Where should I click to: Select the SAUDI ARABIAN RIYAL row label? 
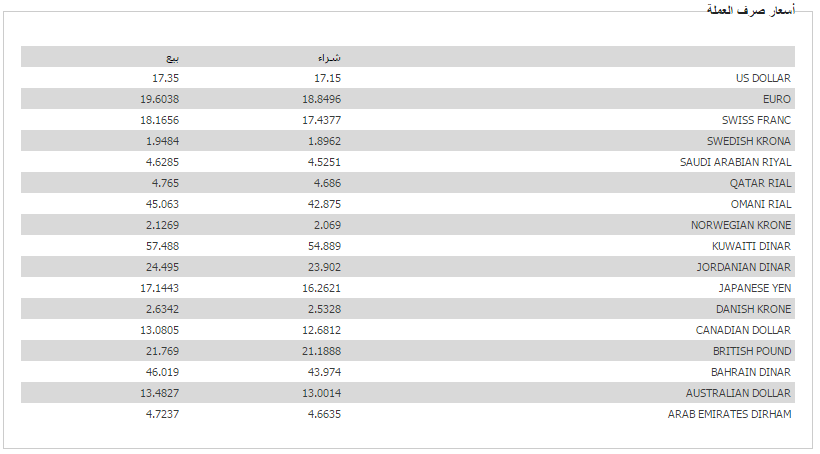click(x=735, y=162)
